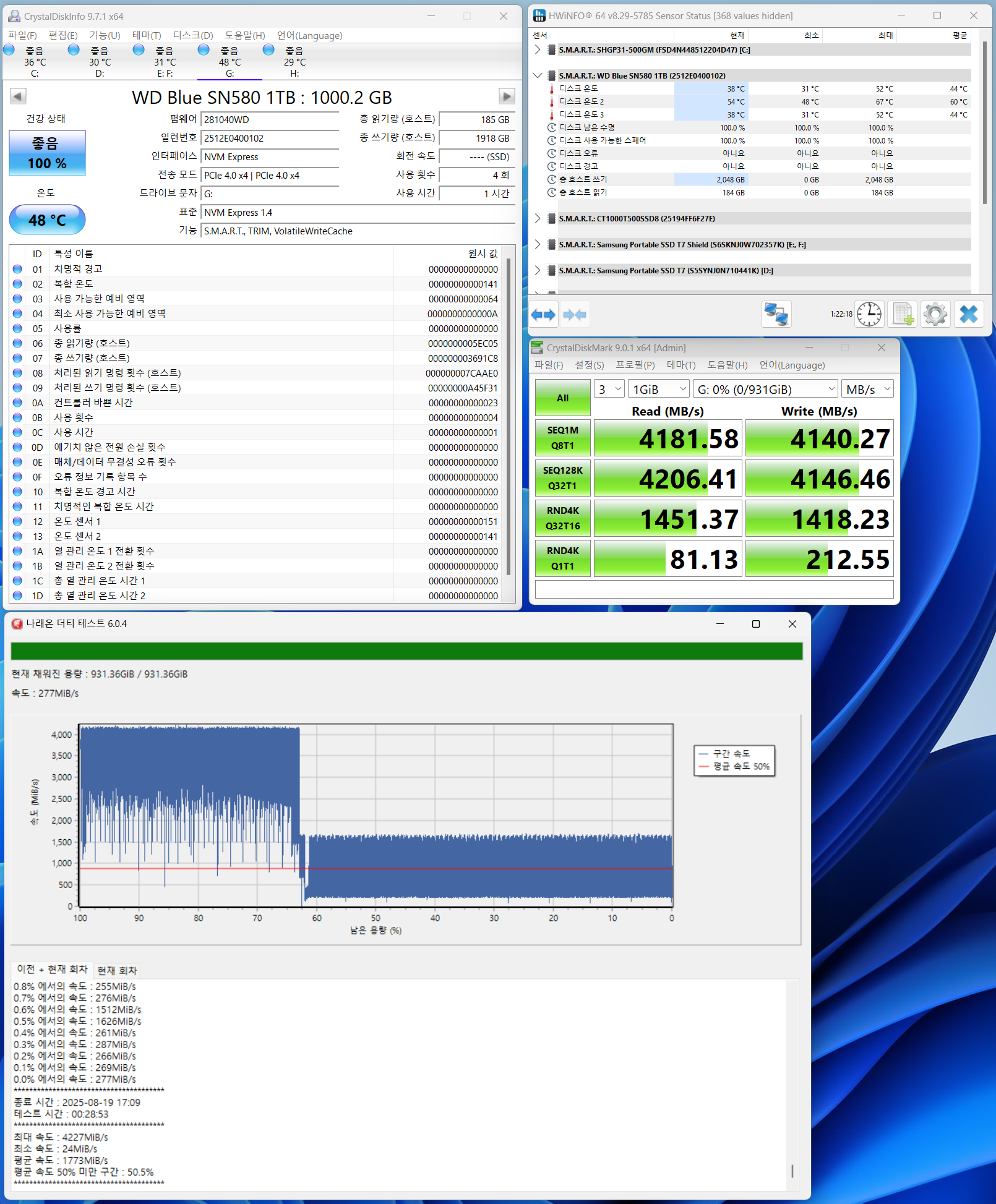Open HWiNFO sensor settings gear icon
Image resolution: width=996 pixels, height=1204 pixels.
click(935, 315)
